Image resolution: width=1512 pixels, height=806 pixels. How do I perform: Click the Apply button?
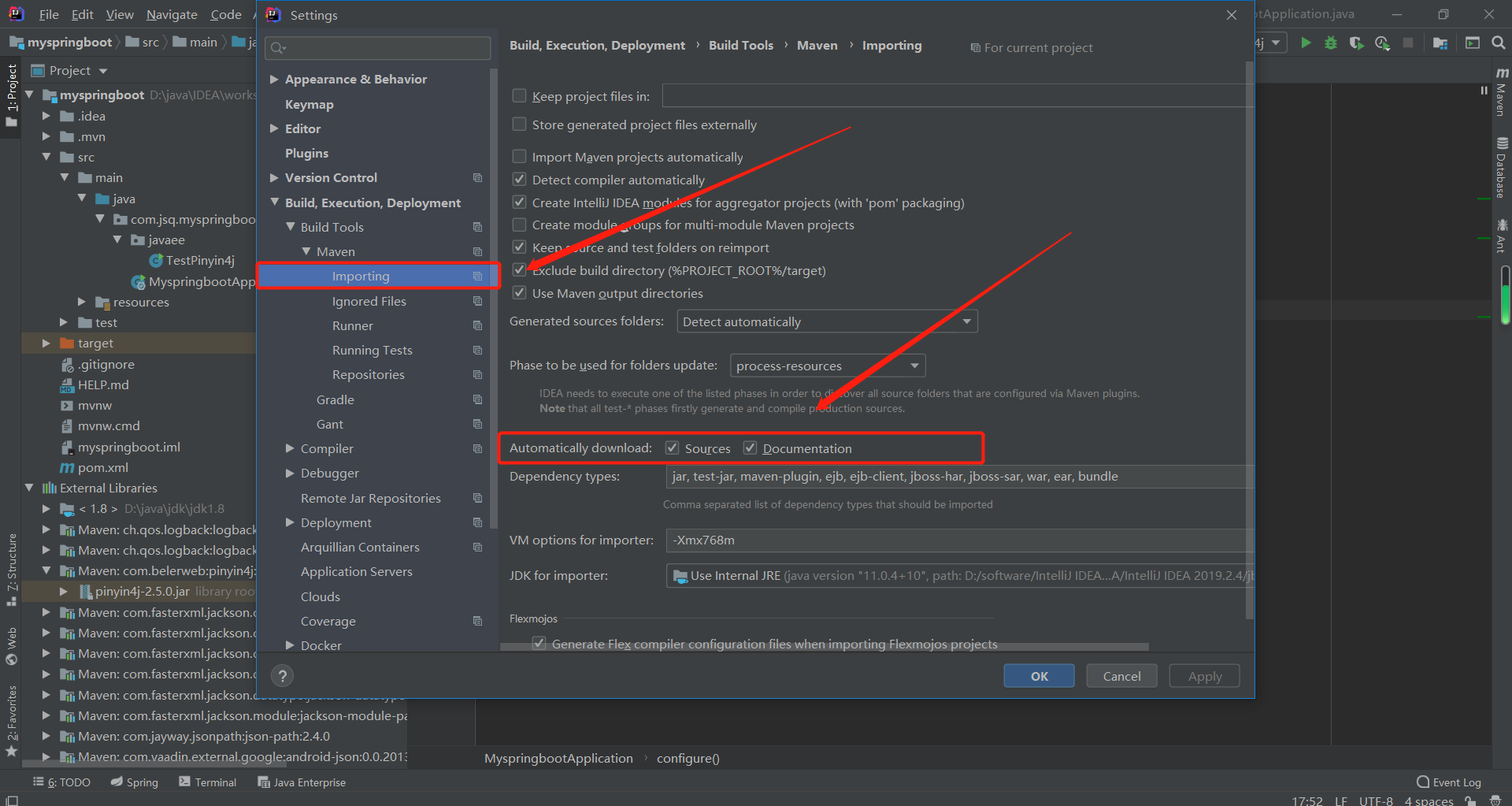pyautogui.click(x=1204, y=676)
